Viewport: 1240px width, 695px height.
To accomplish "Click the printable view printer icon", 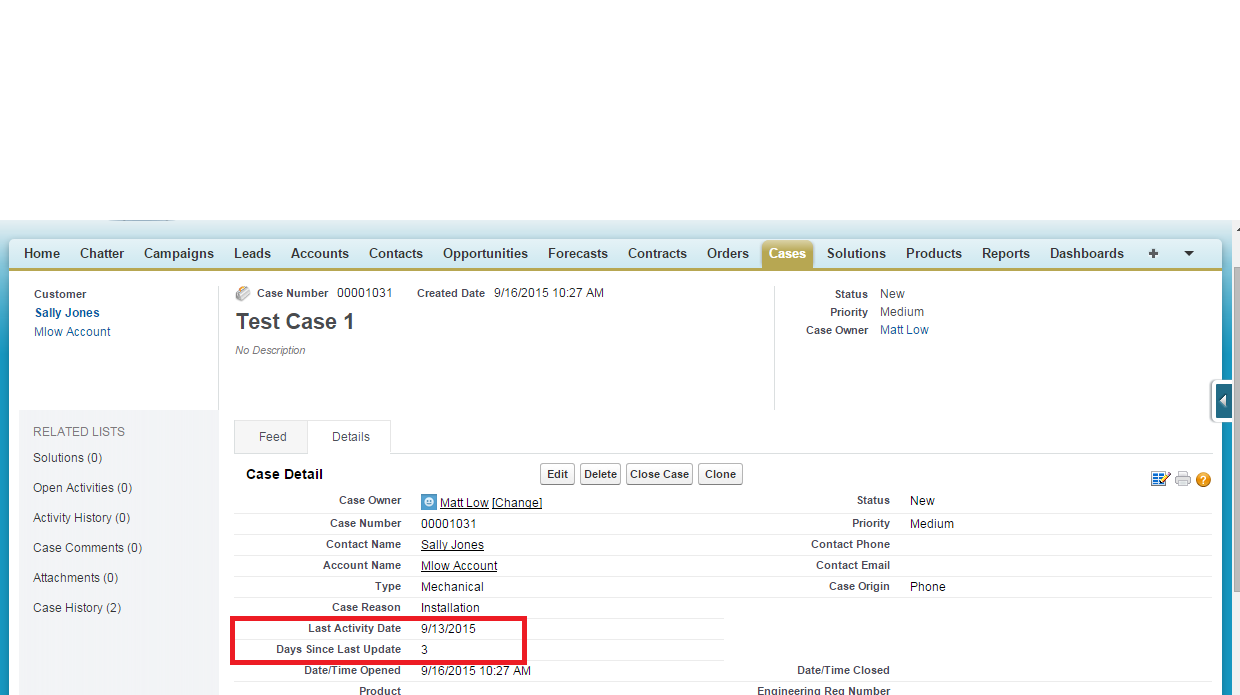I will click(x=1183, y=479).
